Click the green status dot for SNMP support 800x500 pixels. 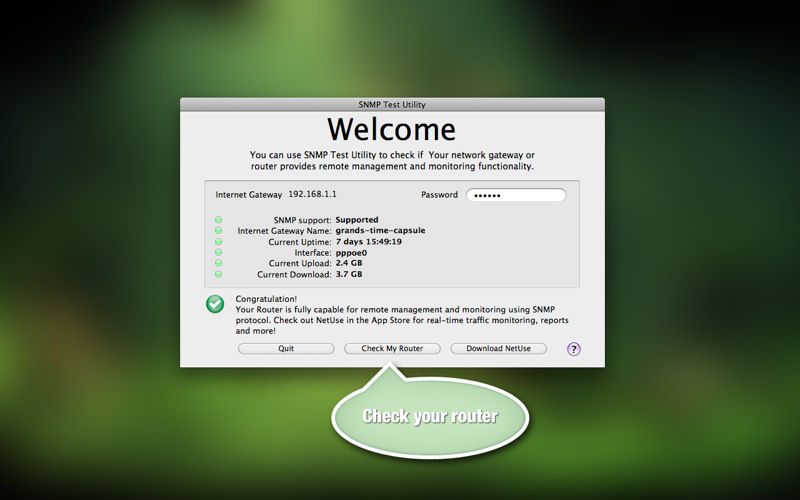point(218,220)
